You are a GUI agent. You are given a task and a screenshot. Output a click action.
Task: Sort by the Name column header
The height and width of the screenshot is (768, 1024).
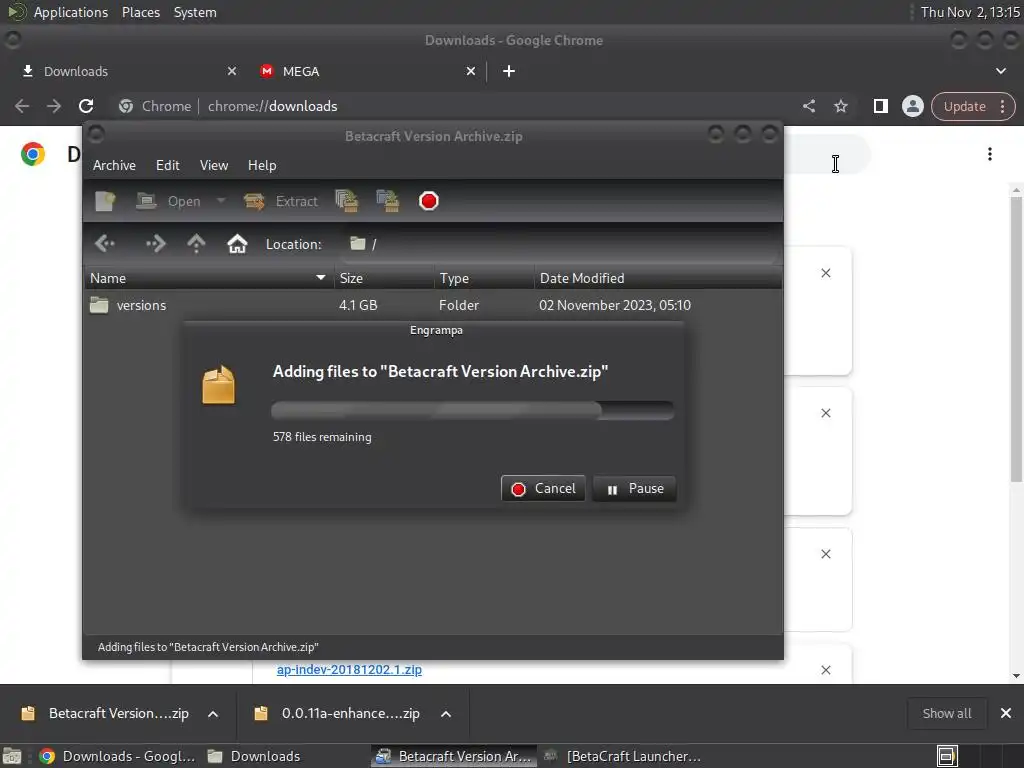209,278
